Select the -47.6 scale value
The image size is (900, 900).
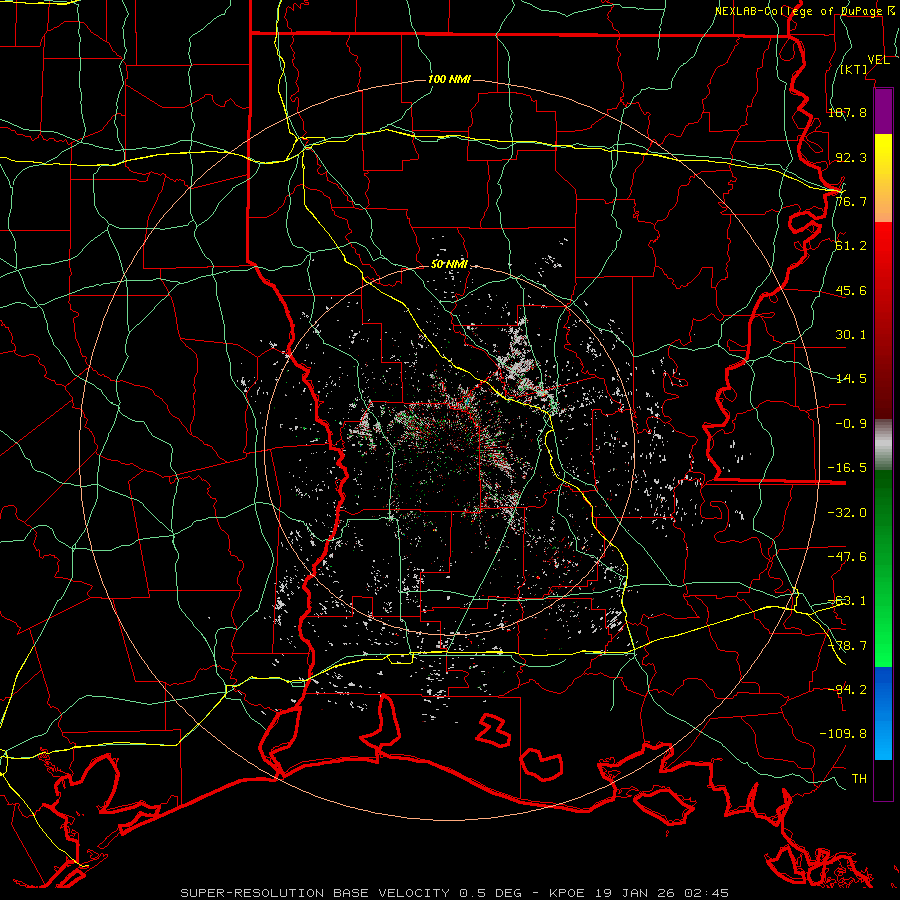tap(847, 557)
